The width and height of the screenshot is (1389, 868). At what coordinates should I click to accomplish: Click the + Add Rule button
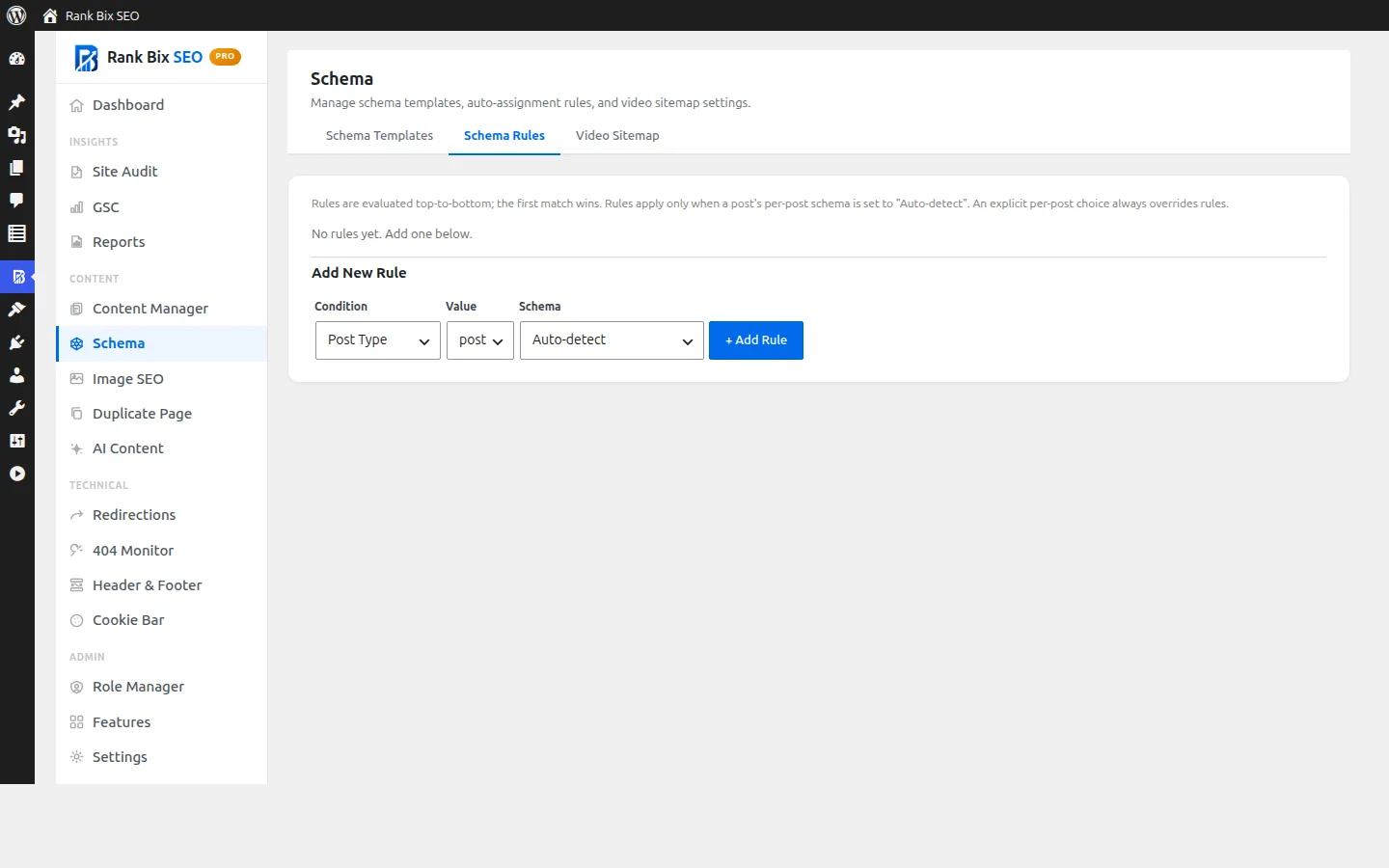click(756, 340)
